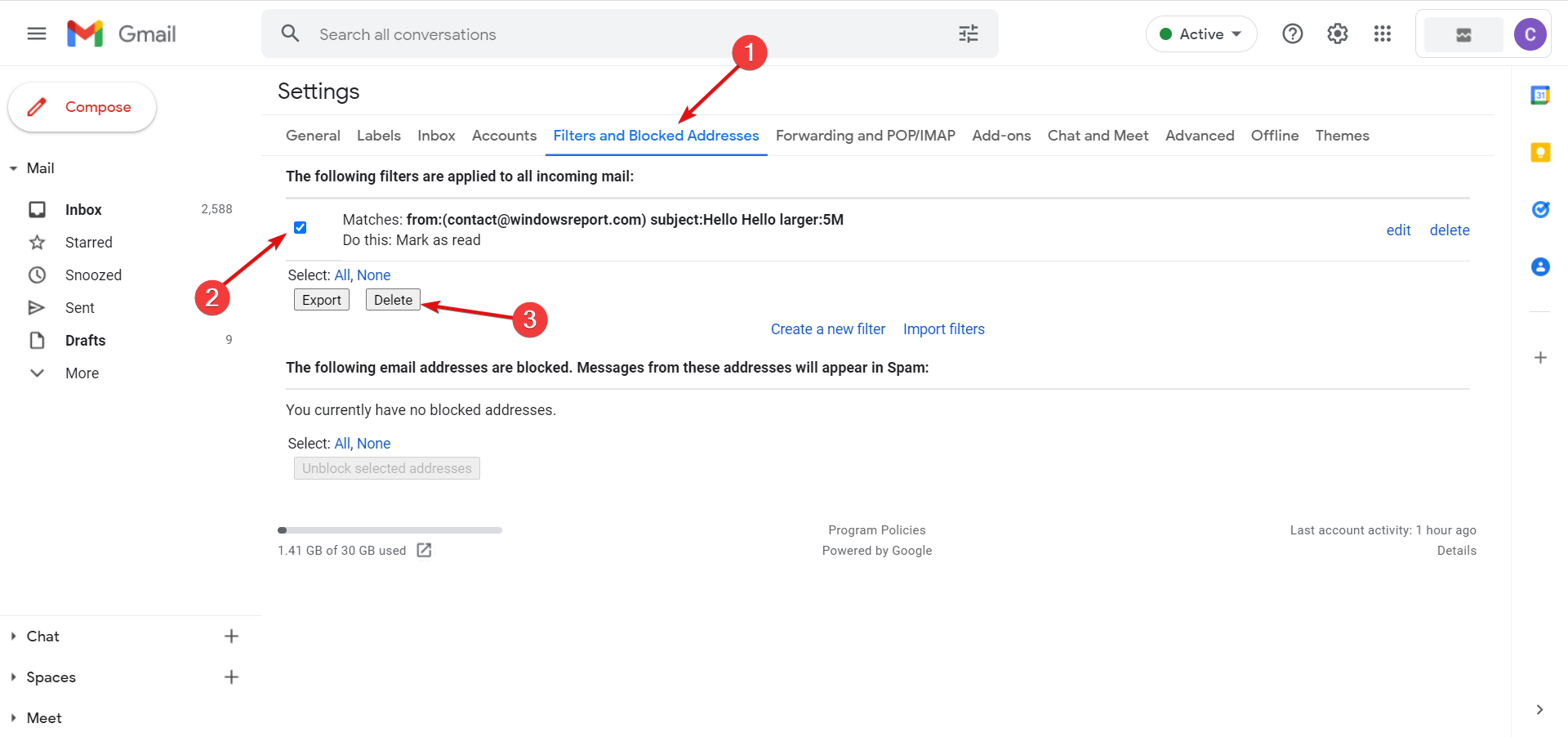
Task: Click Create a new filter link
Action: click(x=828, y=329)
